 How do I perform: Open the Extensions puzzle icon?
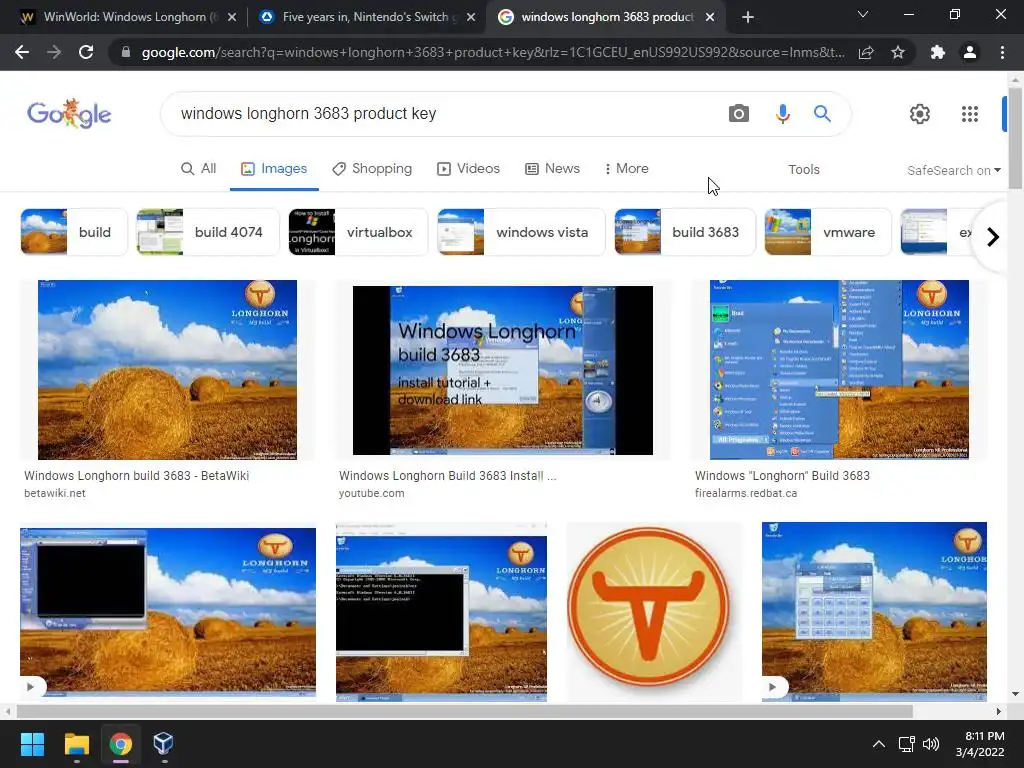coord(938,52)
